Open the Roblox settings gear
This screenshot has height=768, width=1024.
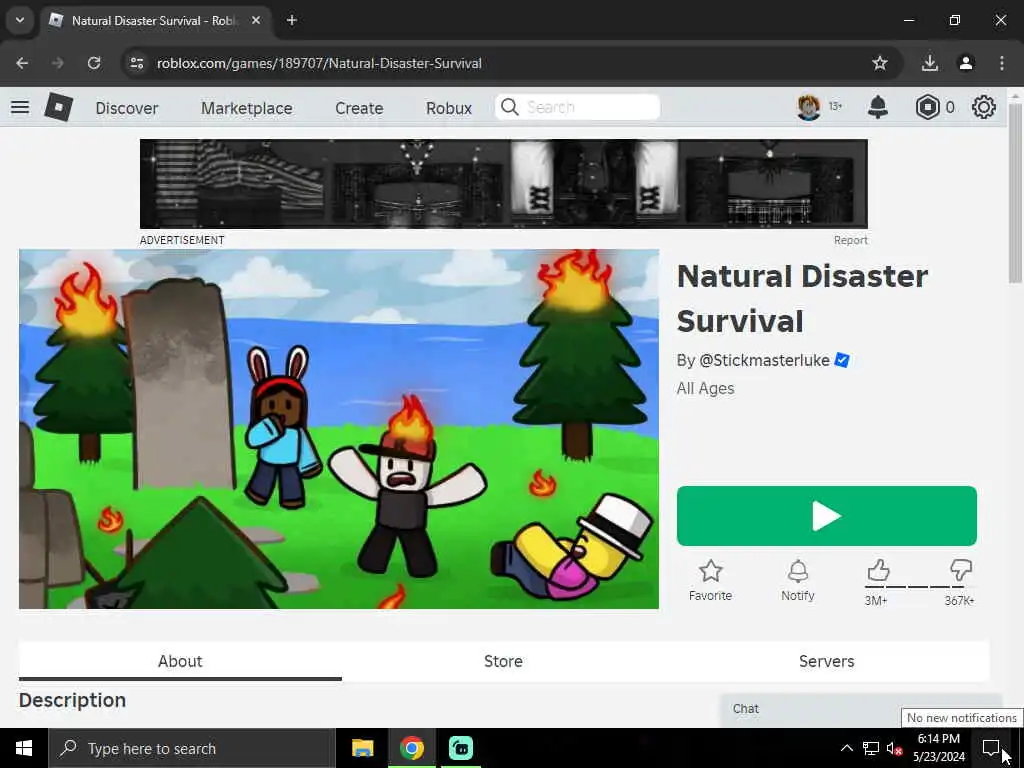[x=984, y=107]
